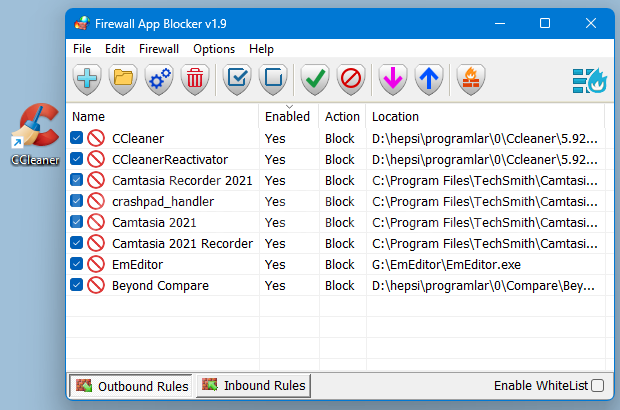
Task: Select the Beyond Compare rule row
Action: (336, 285)
